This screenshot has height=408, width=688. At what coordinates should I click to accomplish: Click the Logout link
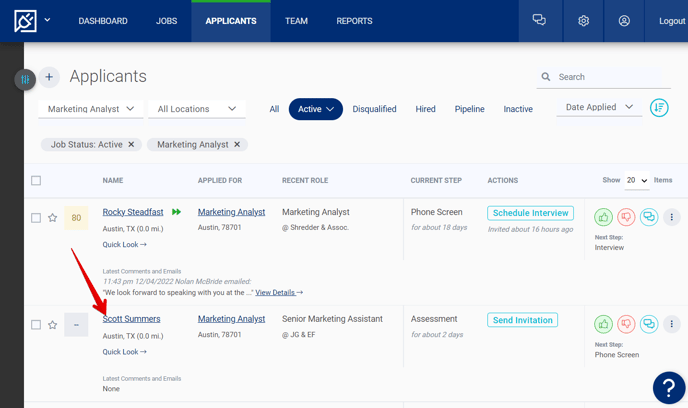672,21
